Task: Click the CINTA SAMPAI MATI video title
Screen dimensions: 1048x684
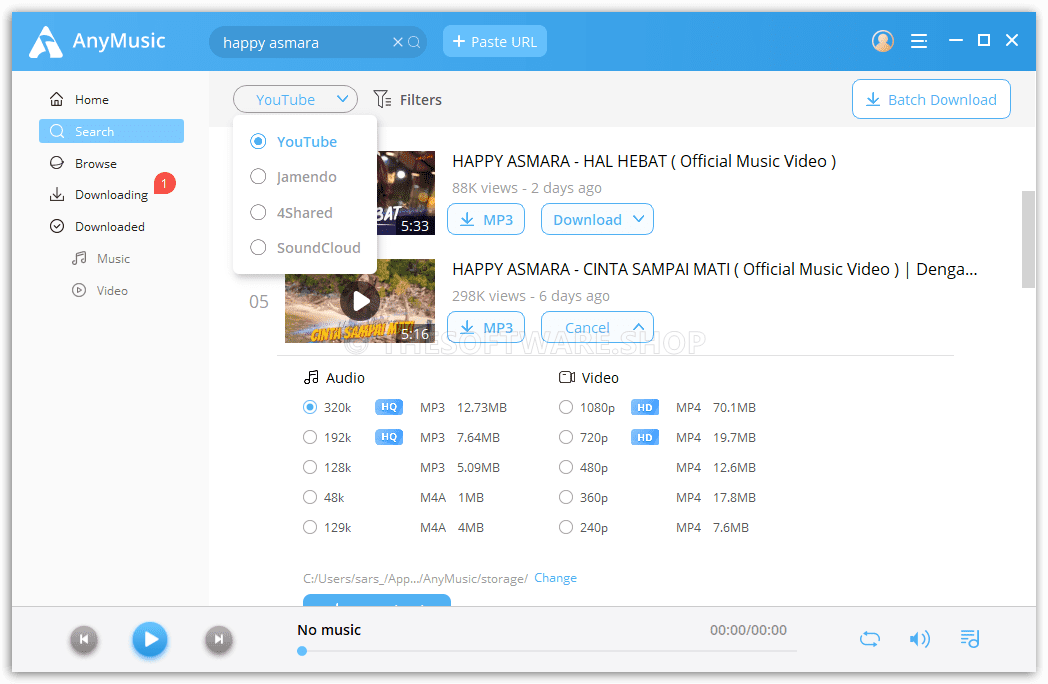Action: click(x=714, y=269)
